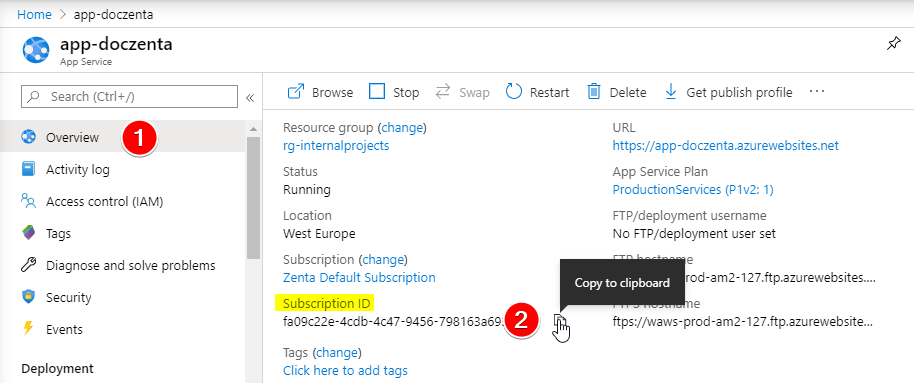Click the app-doczenta App Service icon
The width and height of the screenshot is (914, 383).
(36, 50)
